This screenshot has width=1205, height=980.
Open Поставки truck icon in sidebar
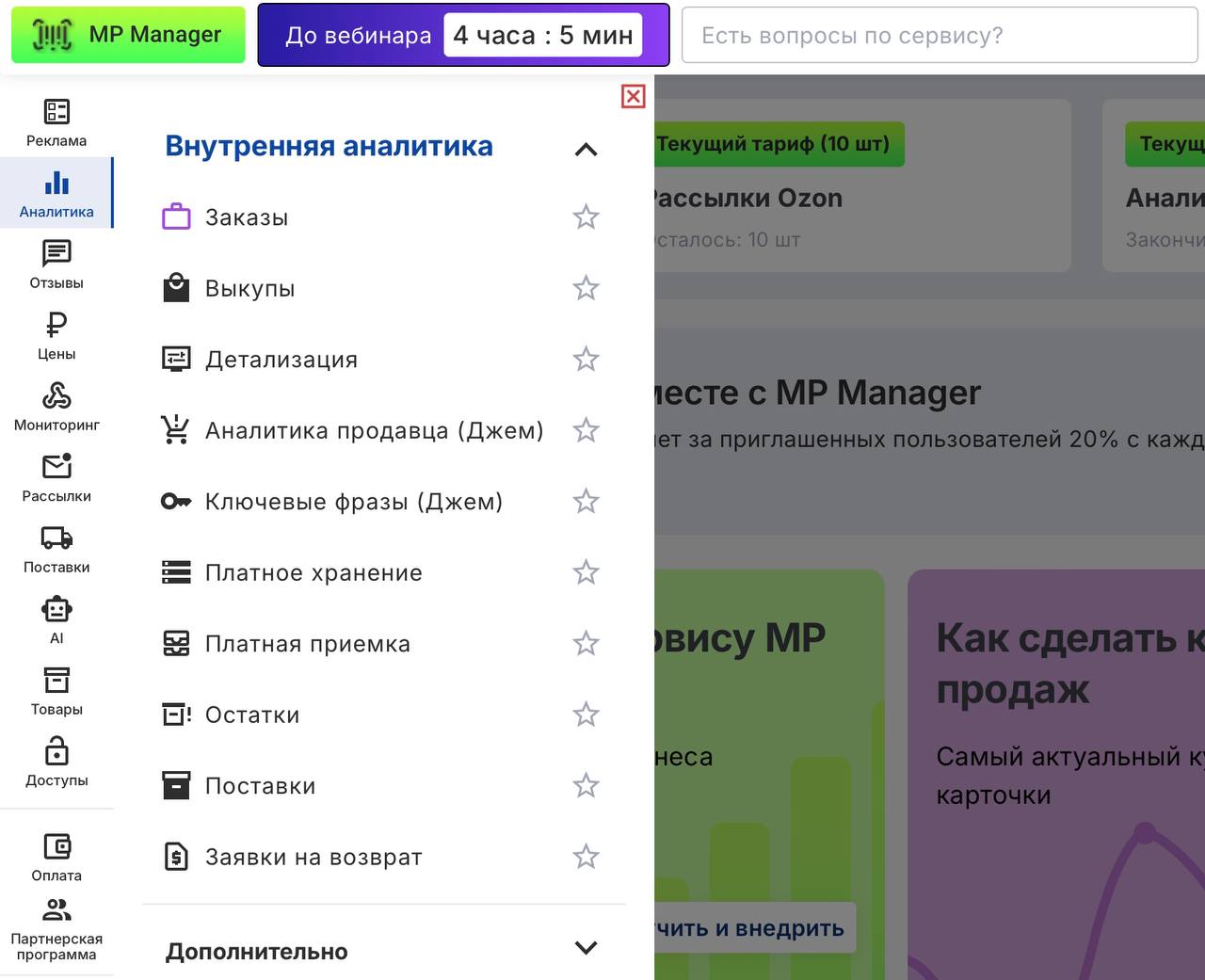pyautogui.click(x=56, y=549)
